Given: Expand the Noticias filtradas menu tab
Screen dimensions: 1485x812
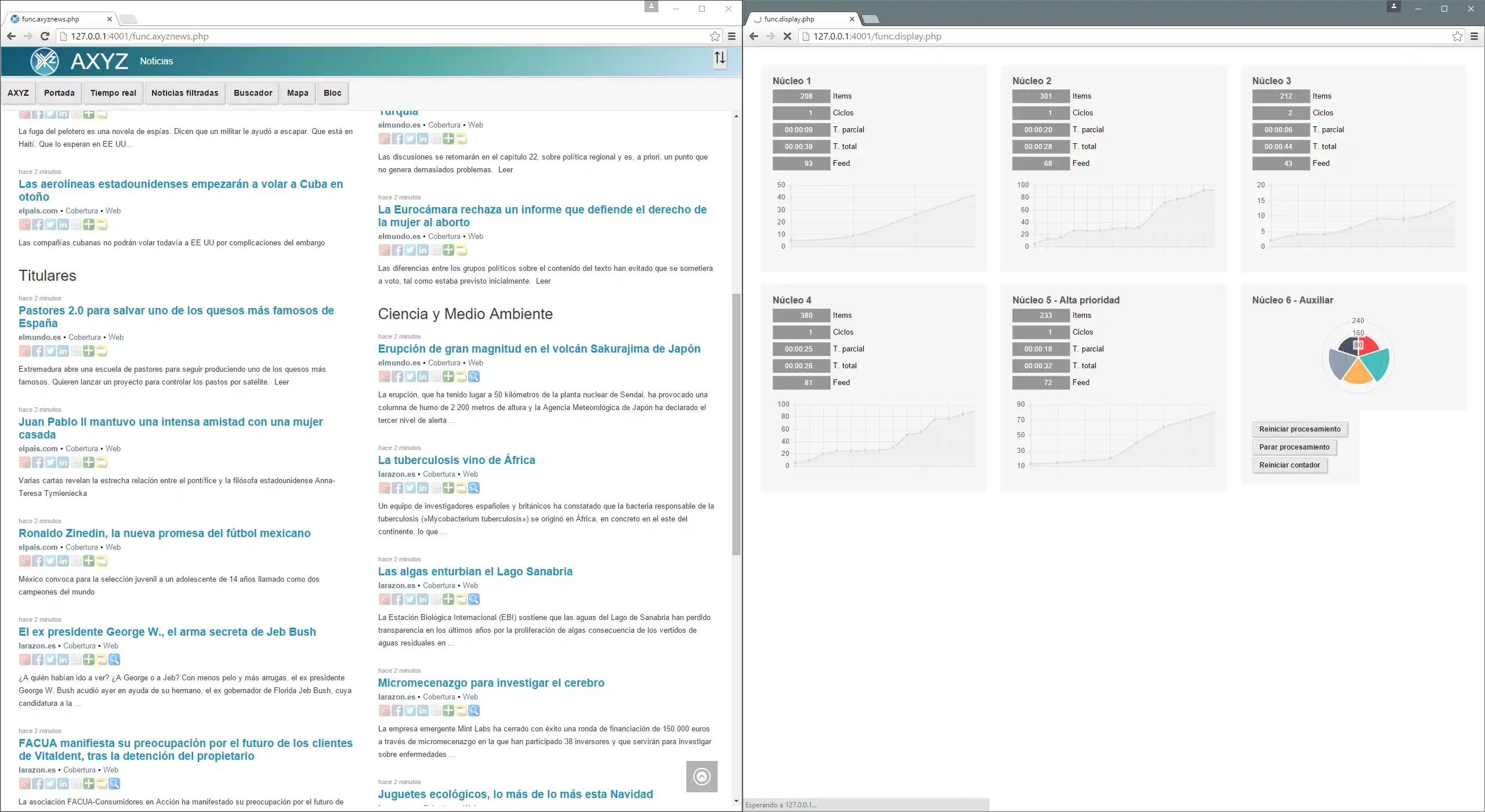Looking at the screenshot, I should [185, 92].
